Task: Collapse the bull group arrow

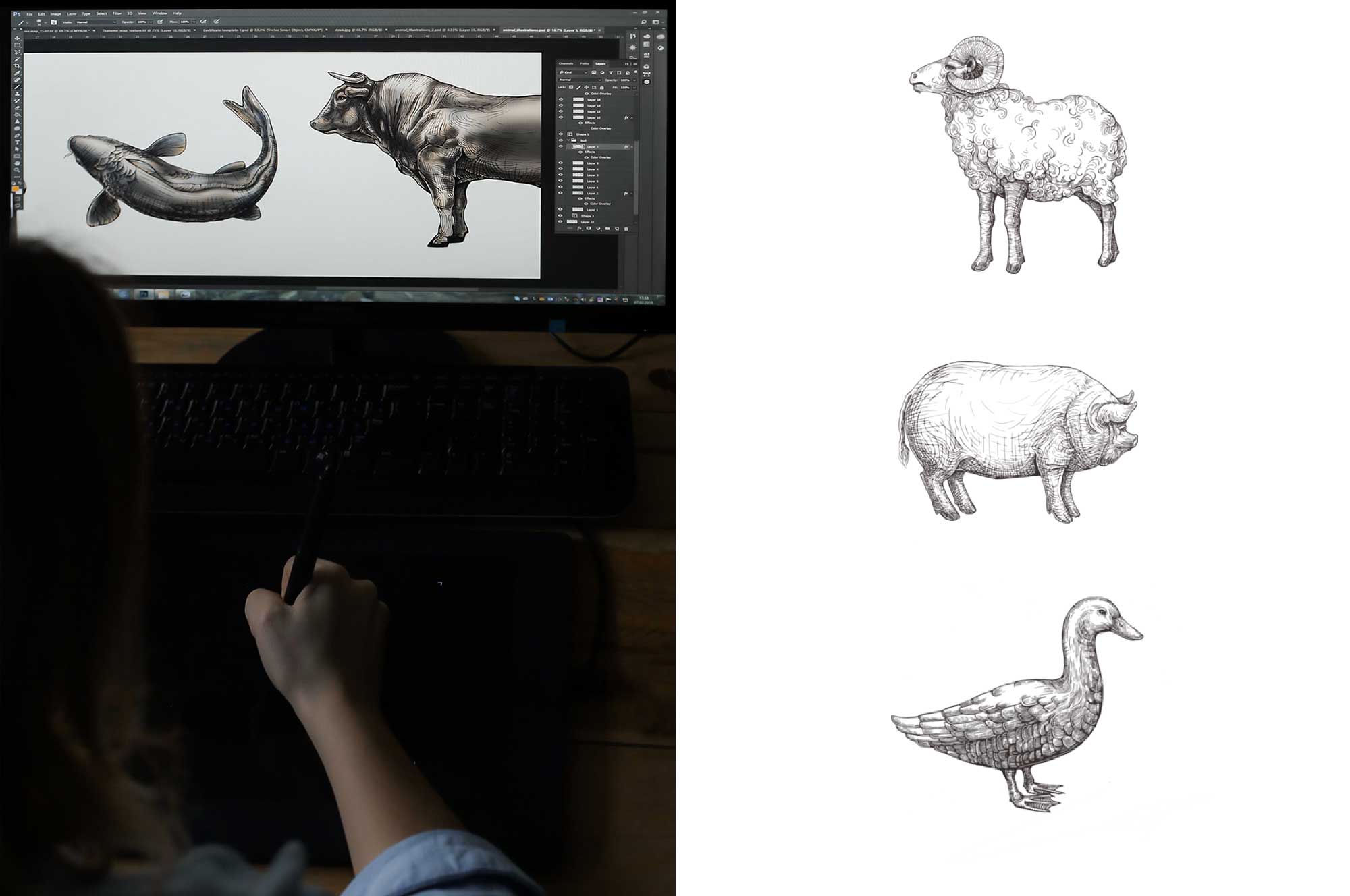Action: click(568, 140)
